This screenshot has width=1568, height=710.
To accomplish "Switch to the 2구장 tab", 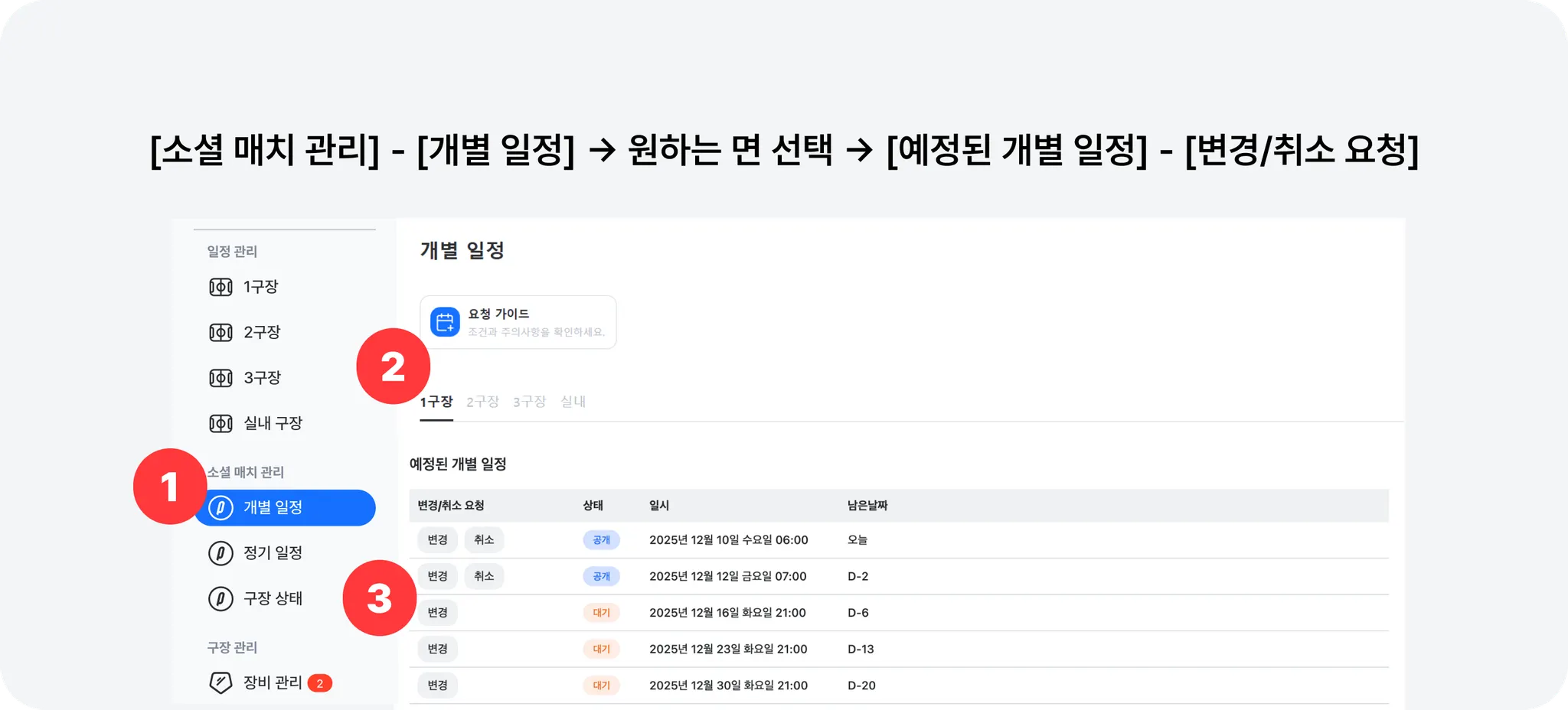I will coord(482,402).
